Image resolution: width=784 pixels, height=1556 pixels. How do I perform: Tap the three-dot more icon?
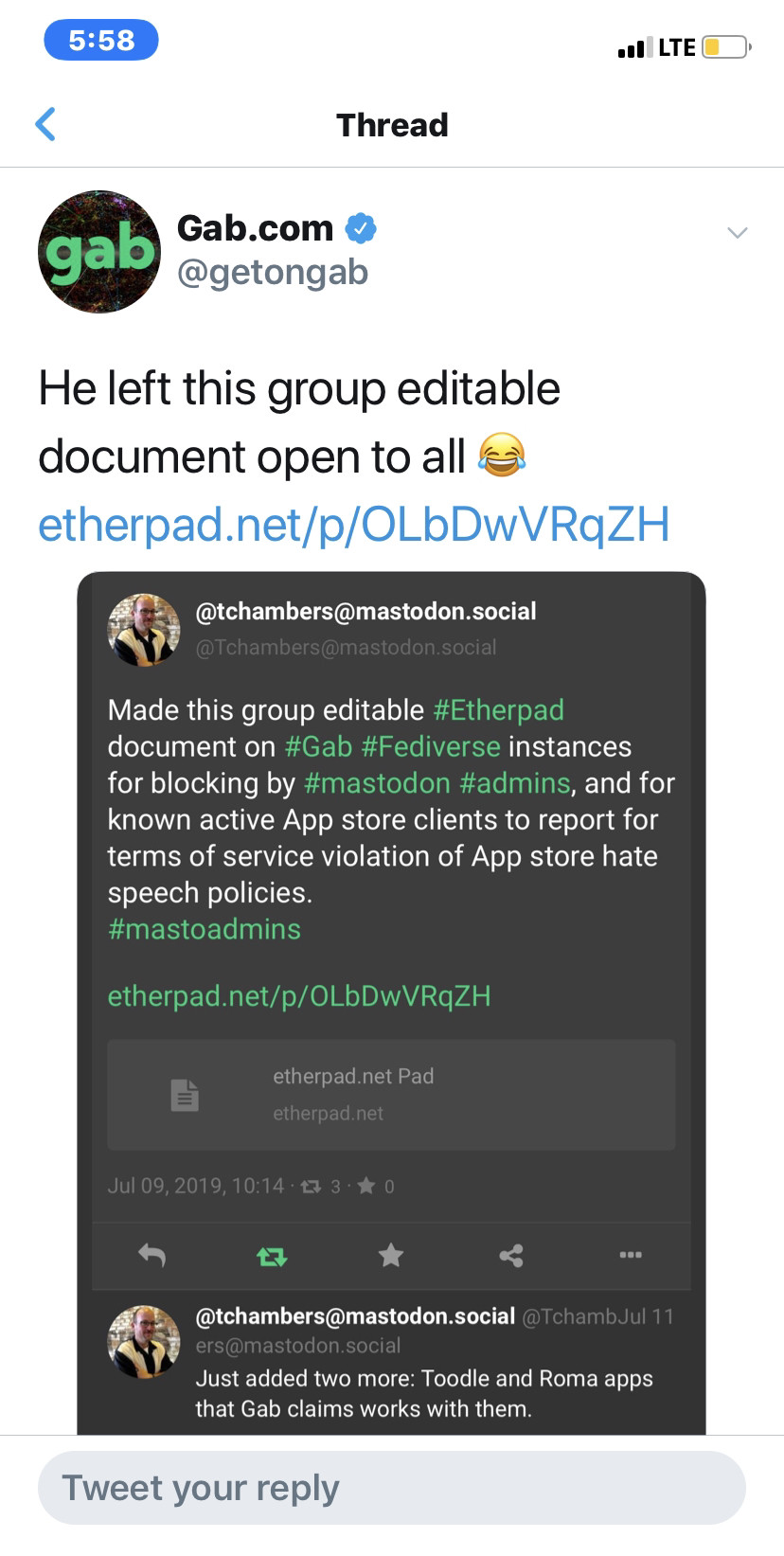(x=631, y=1255)
